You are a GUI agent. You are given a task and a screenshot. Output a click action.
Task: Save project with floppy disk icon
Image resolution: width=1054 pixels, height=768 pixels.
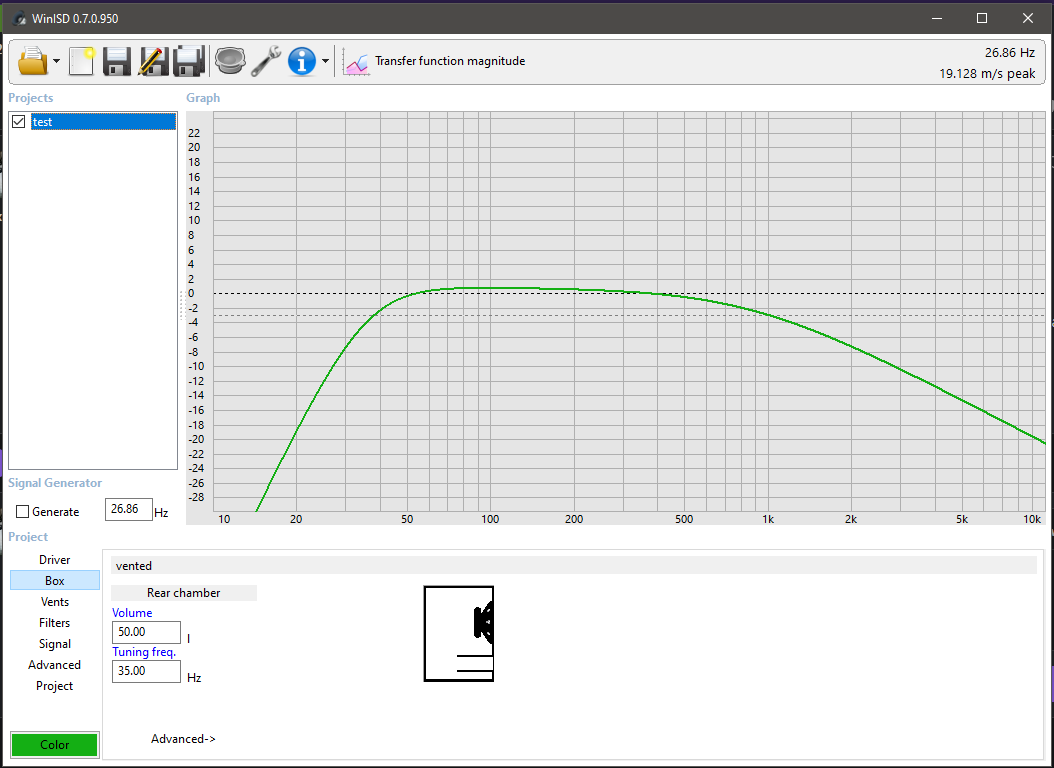pyautogui.click(x=117, y=61)
